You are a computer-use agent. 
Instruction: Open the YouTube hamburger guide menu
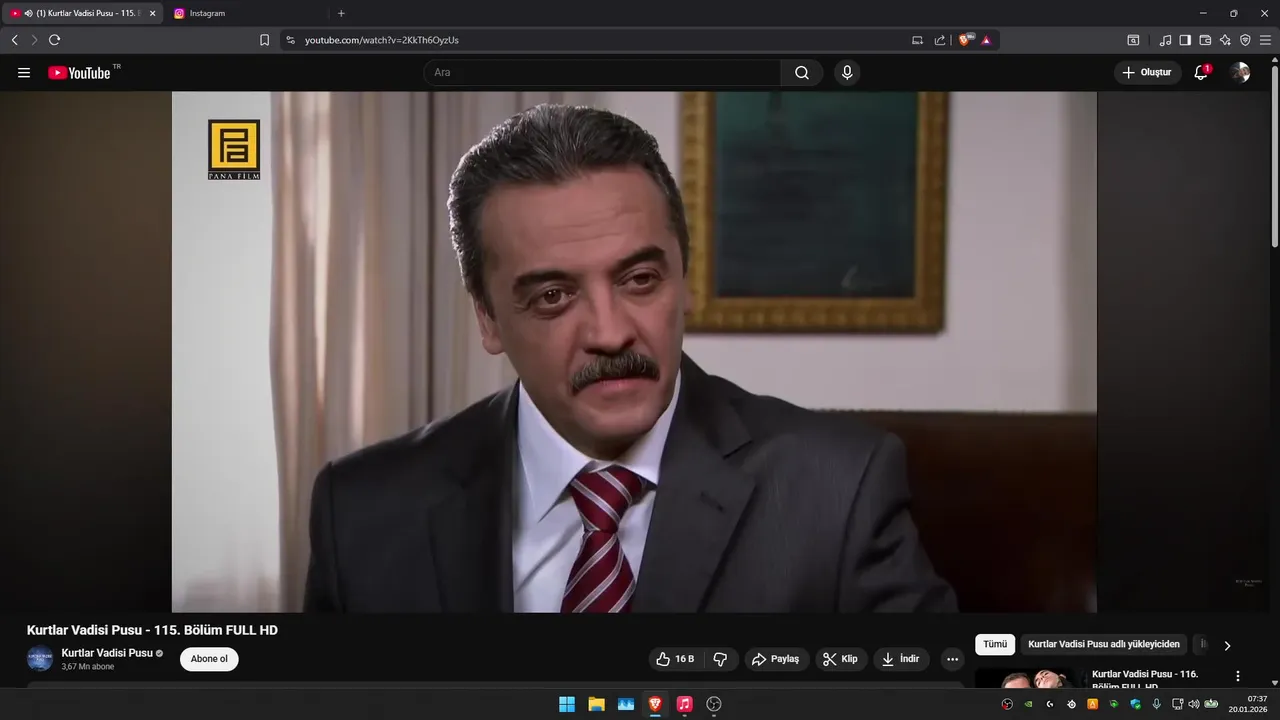coord(24,73)
